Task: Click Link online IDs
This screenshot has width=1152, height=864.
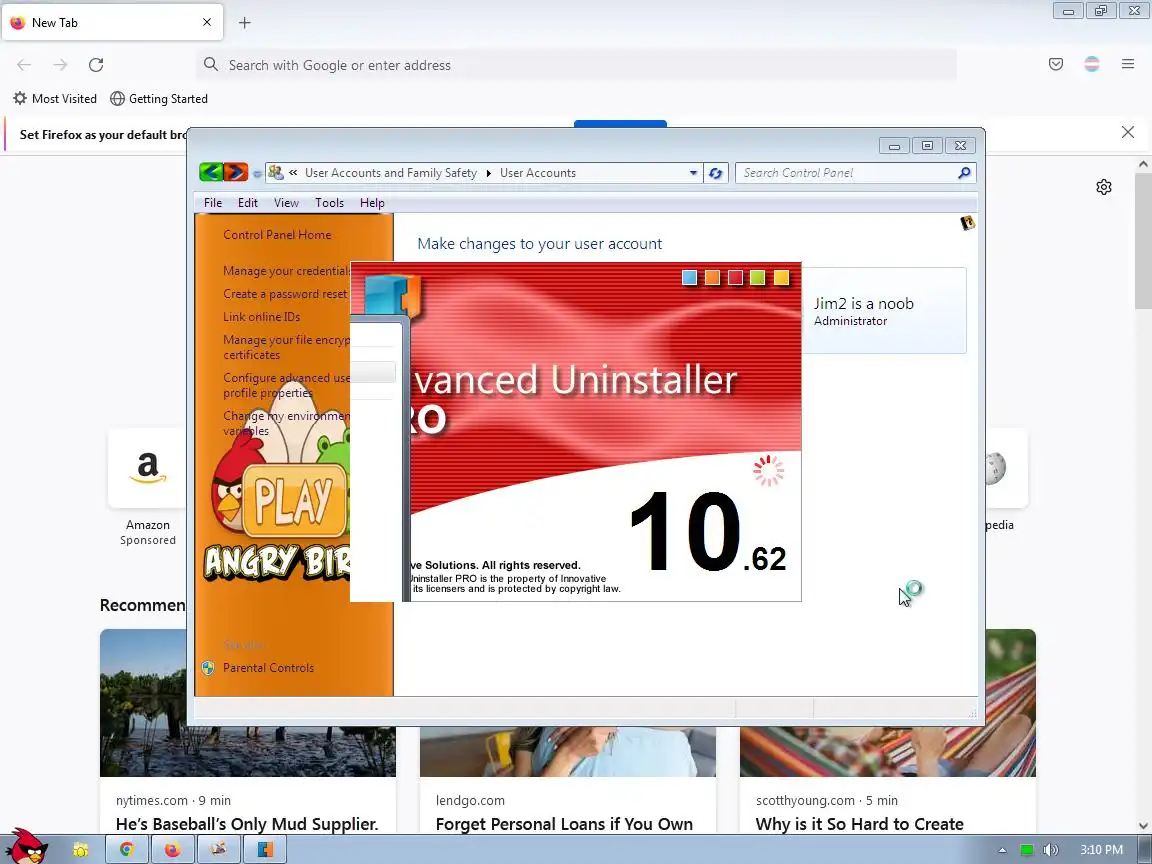Action: pyautogui.click(x=262, y=317)
